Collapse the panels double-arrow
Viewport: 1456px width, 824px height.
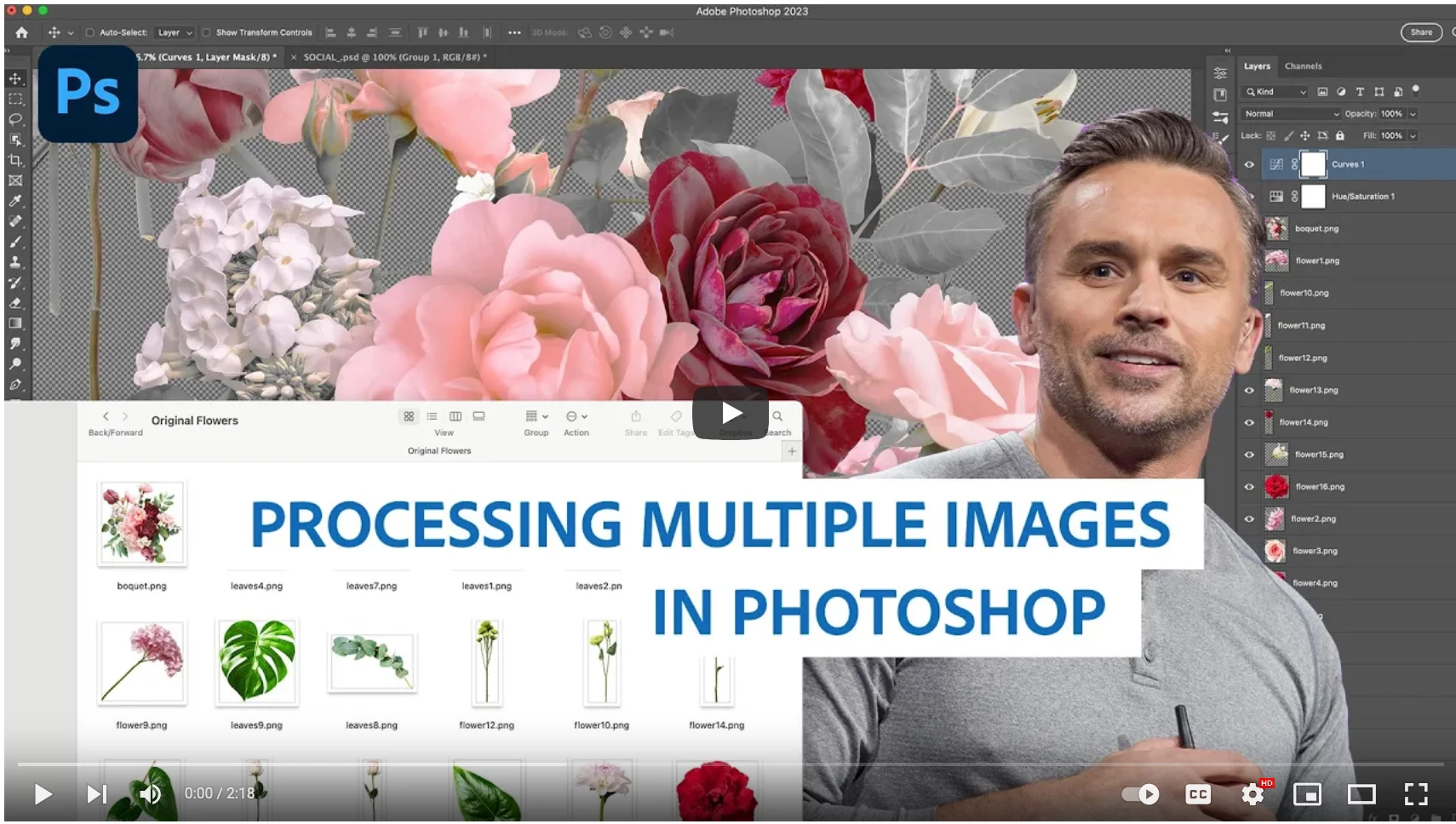pyautogui.click(x=1228, y=50)
